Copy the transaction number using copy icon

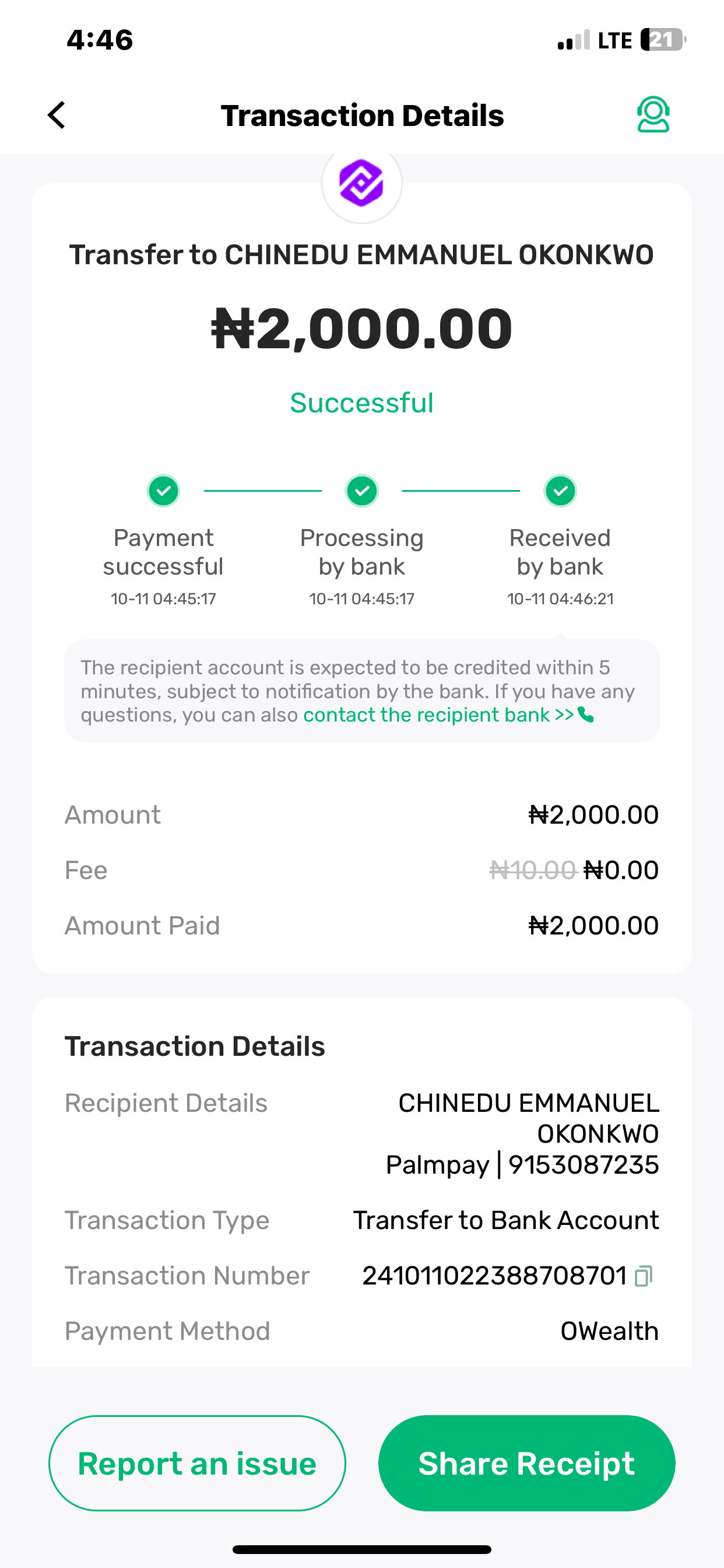pos(643,1276)
